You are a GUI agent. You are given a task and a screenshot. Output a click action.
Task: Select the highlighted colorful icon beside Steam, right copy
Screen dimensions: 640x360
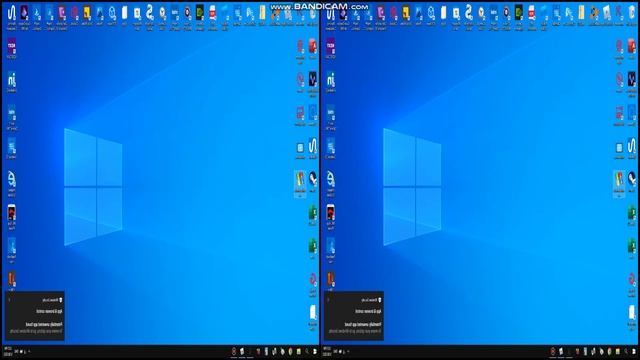pyautogui.click(x=619, y=184)
